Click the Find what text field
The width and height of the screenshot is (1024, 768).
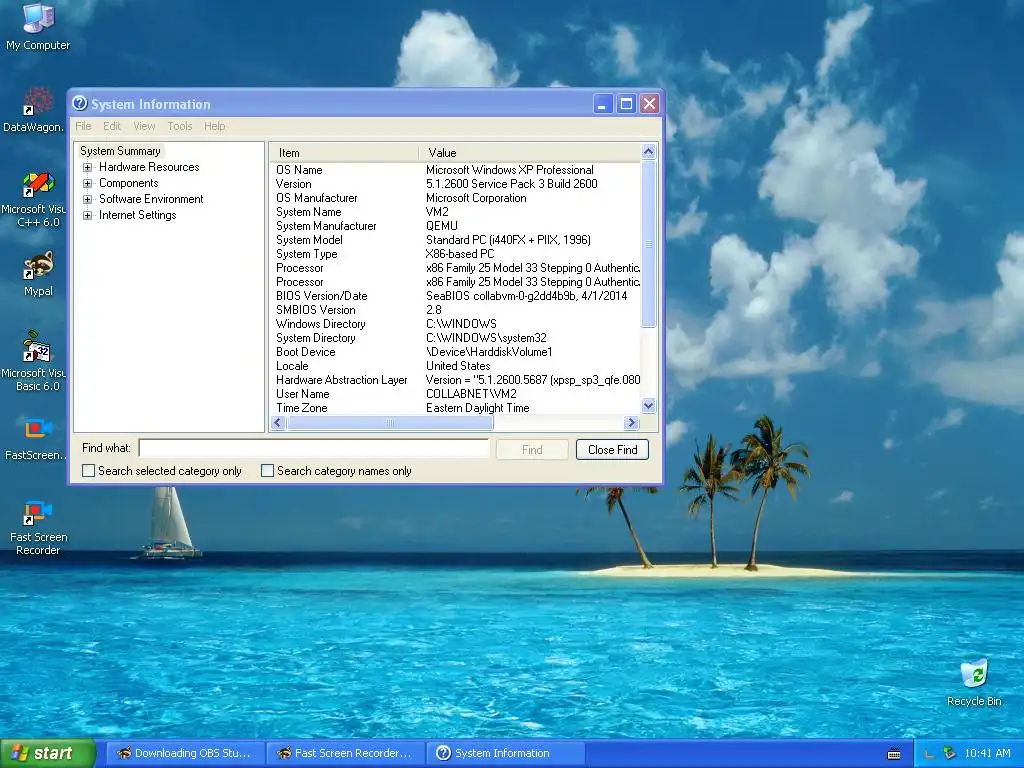point(314,448)
